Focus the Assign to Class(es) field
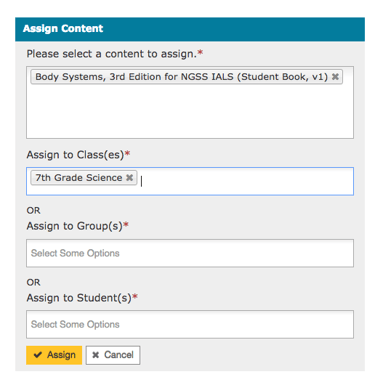The image size is (375, 385). (190, 181)
